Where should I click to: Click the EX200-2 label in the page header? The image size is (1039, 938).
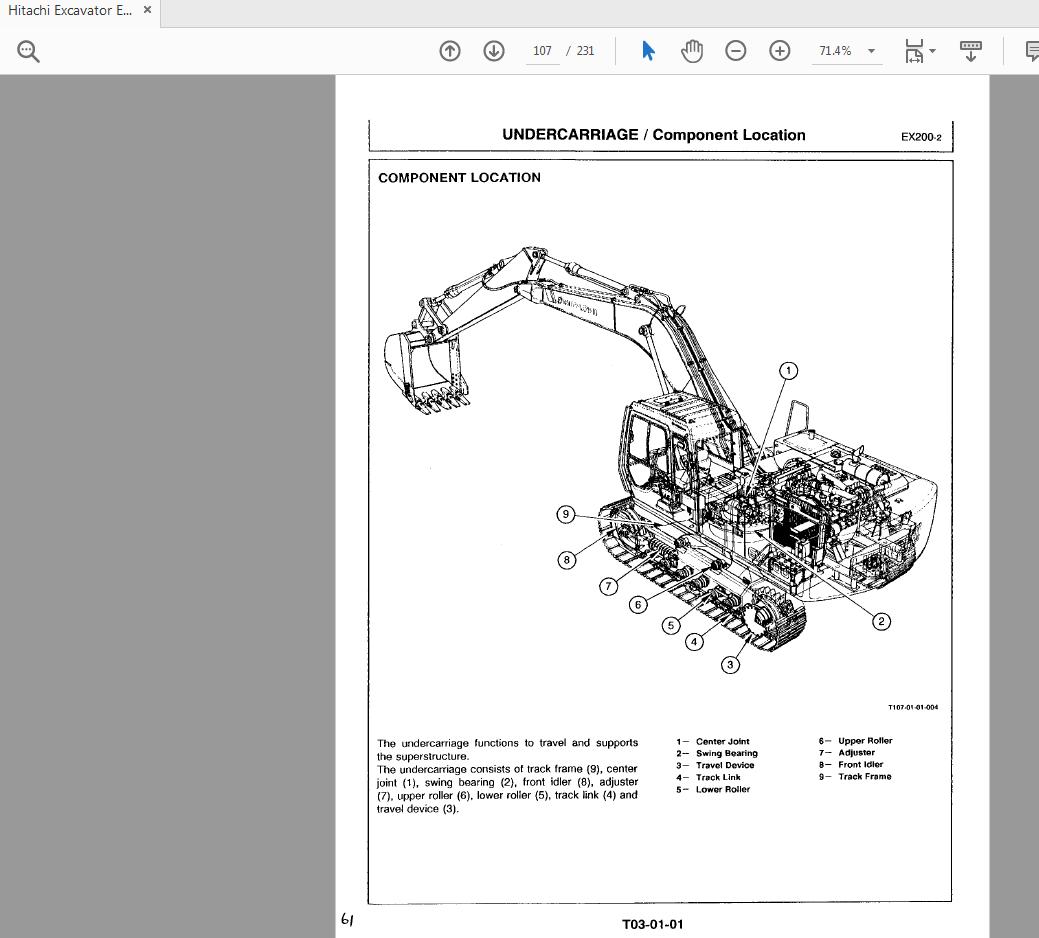tap(920, 136)
